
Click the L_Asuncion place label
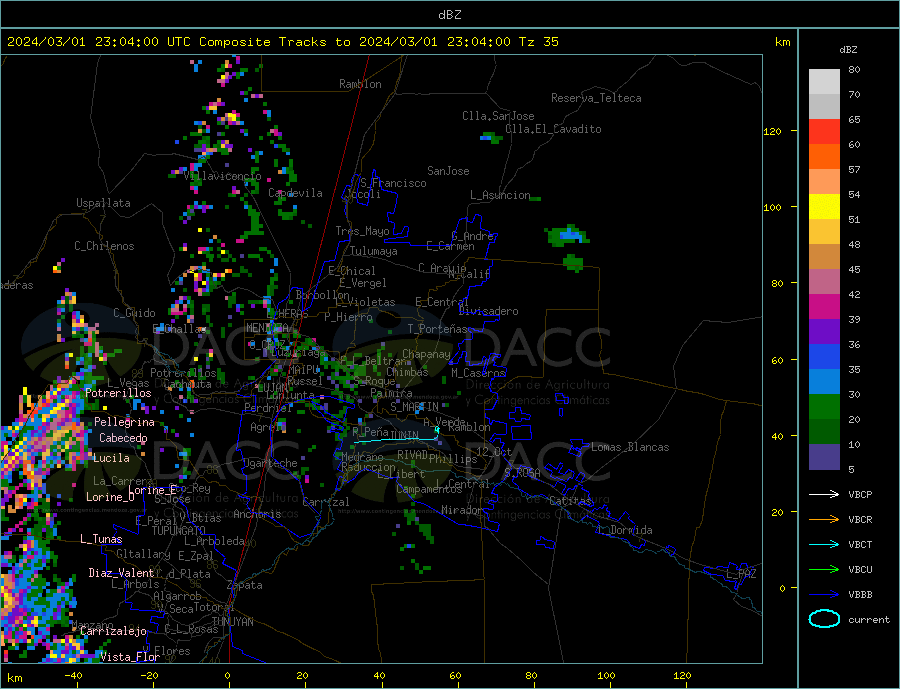[501, 195]
